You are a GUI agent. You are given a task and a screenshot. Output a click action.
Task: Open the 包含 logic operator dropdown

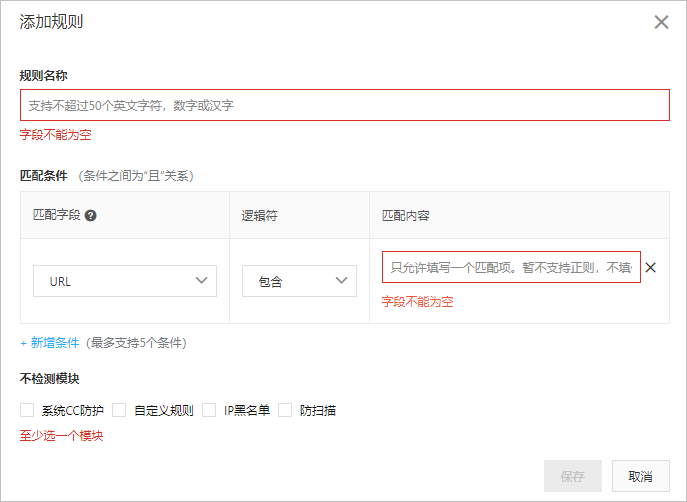(299, 281)
